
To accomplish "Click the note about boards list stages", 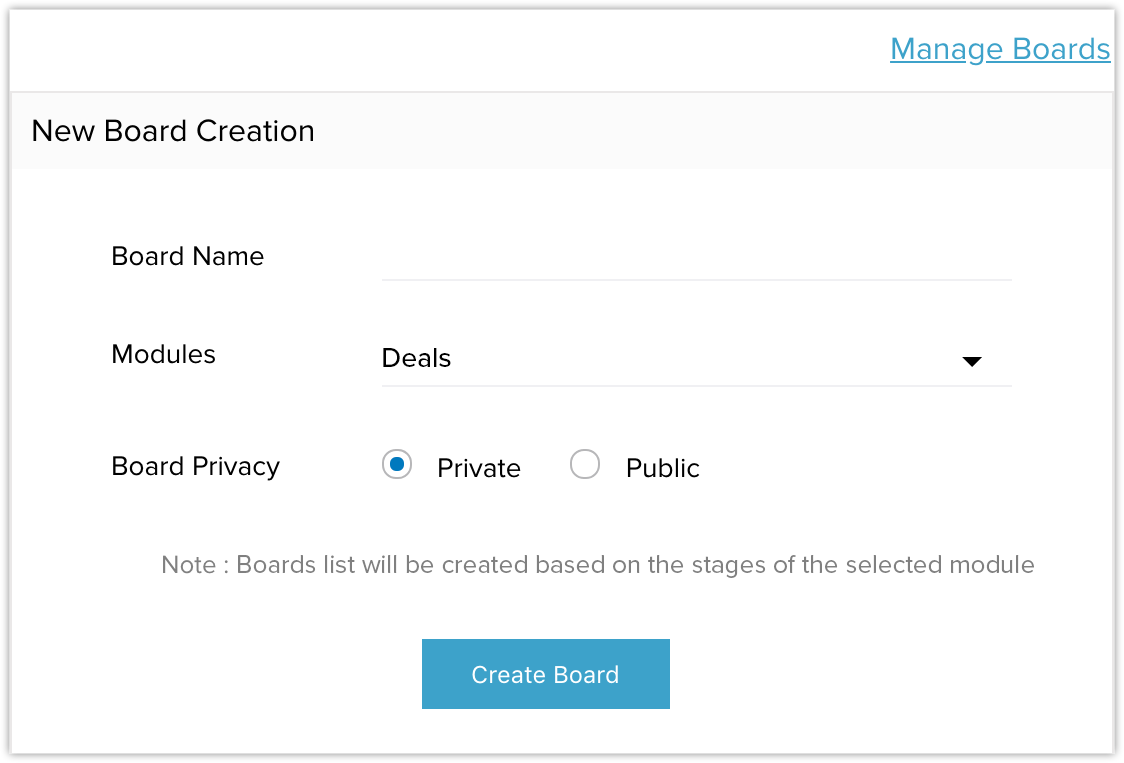I will pos(598,565).
